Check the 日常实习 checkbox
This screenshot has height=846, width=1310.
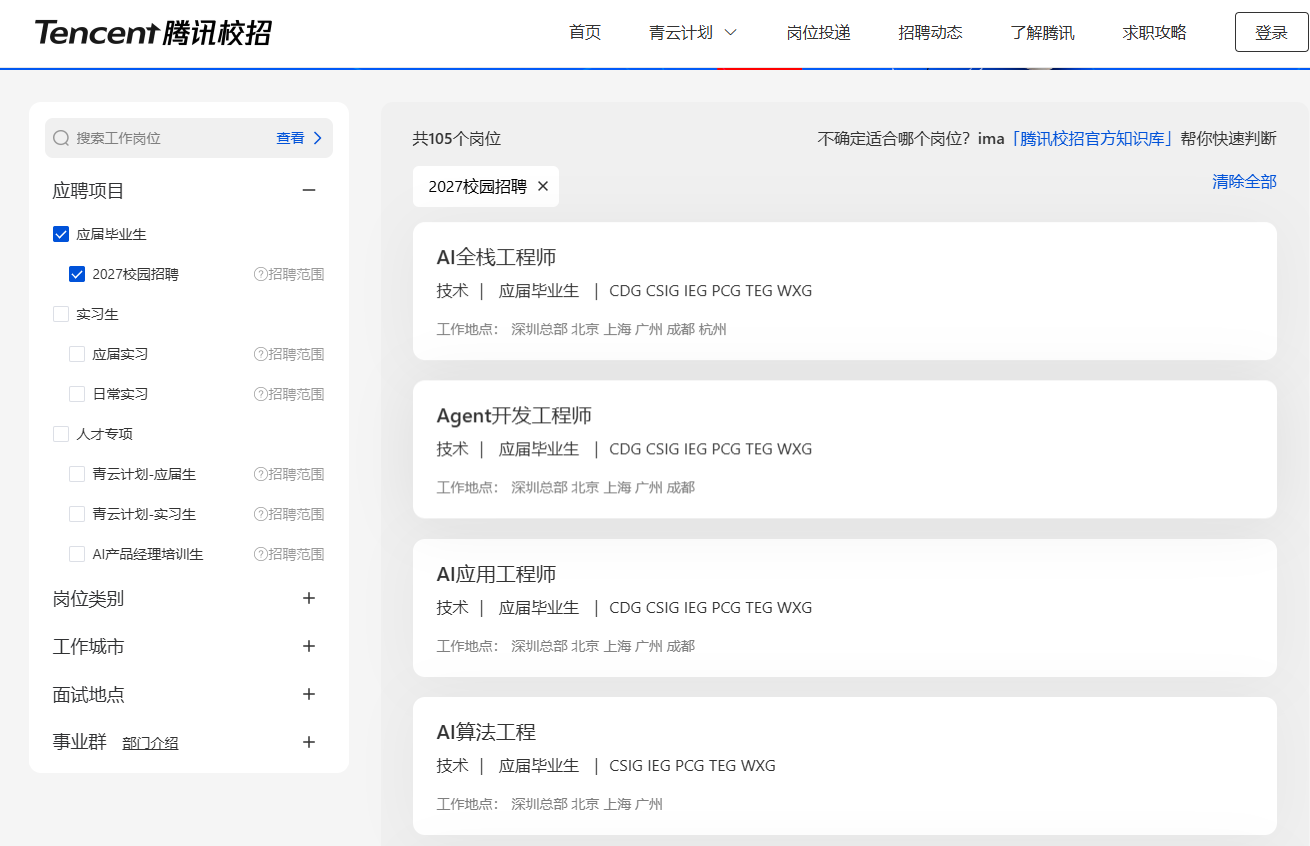tap(77, 394)
